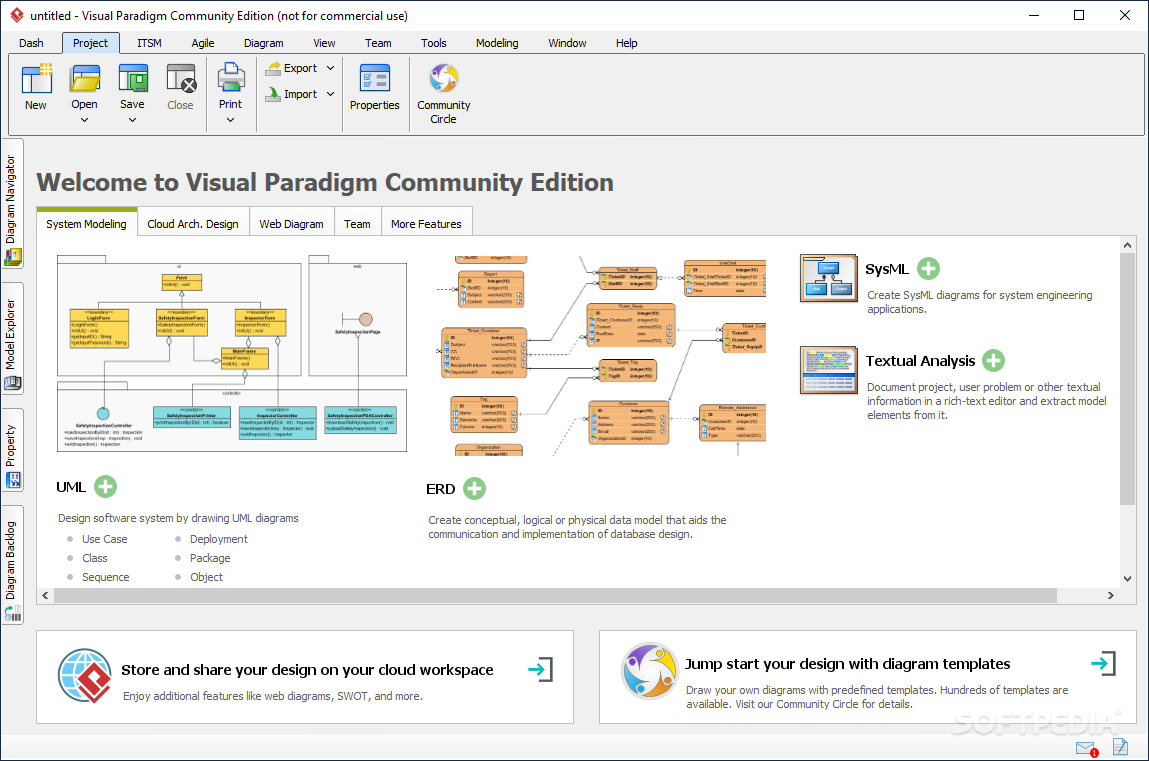Viewport: 1149px width, 761px height.
Task: Click the plus icon next to SysML
Action: [x=928, y=269]
